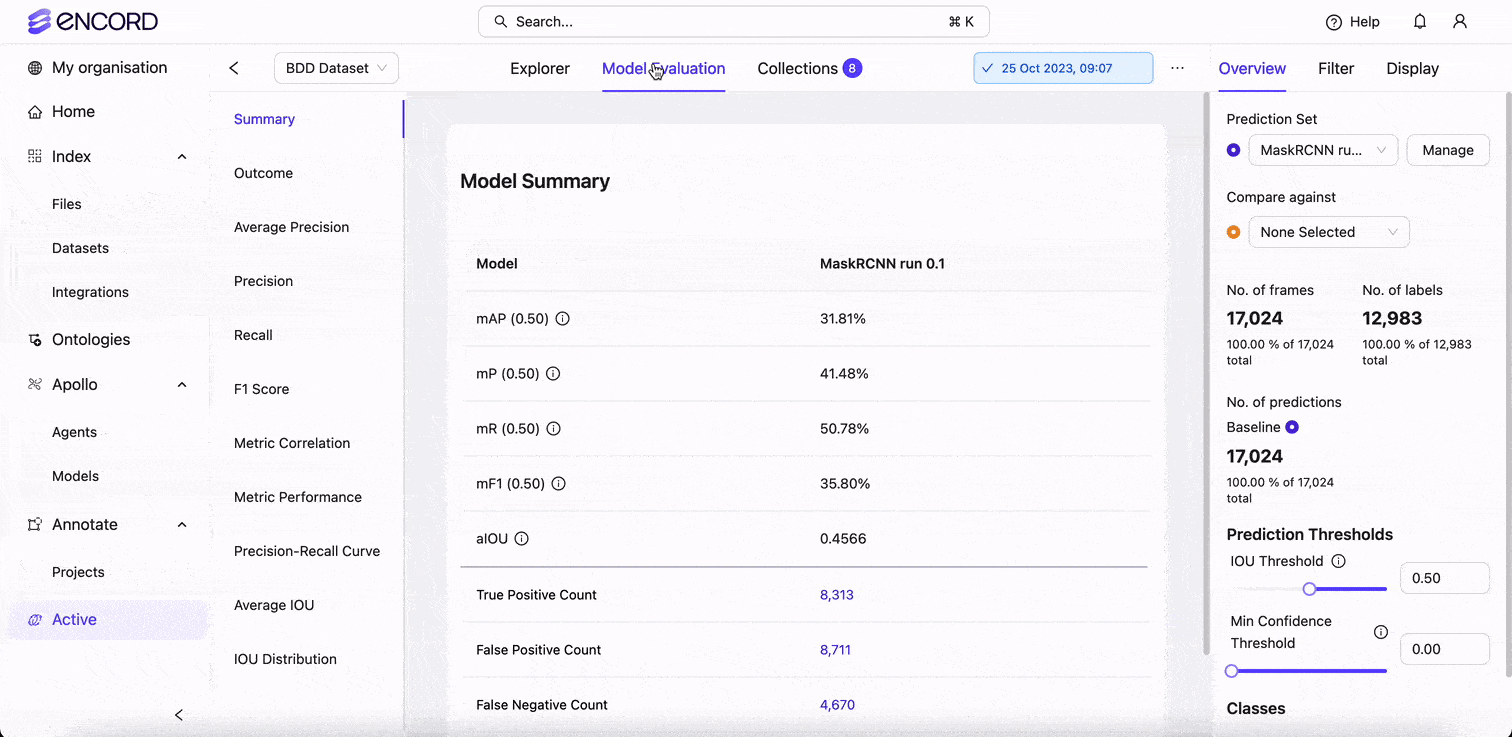The image size is (1512, 737).
Task: Switch to the Collections tab
Action: [x=798, y=68]
